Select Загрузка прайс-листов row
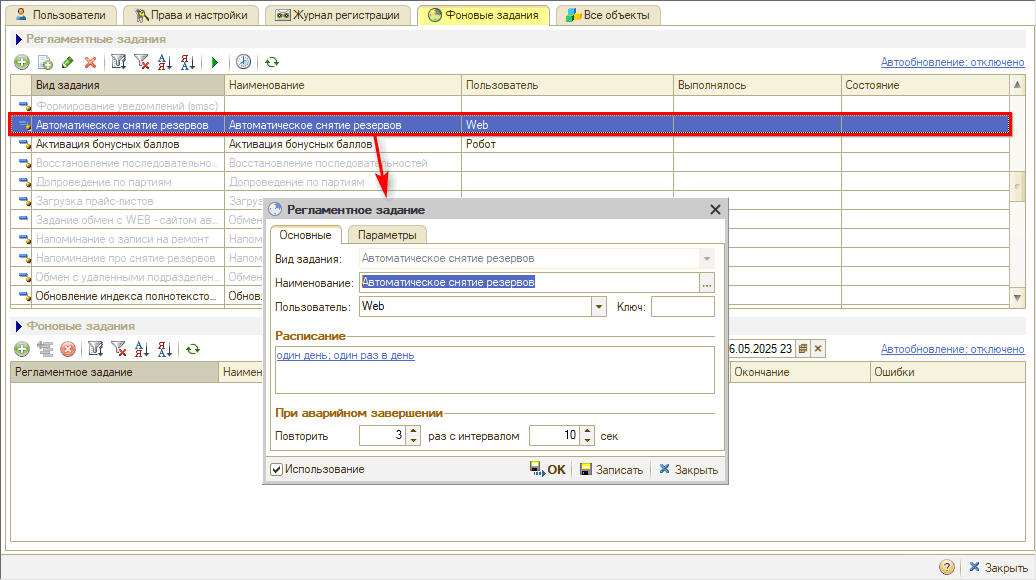This screenshot has height=580, width=1036. pos(510,201)
